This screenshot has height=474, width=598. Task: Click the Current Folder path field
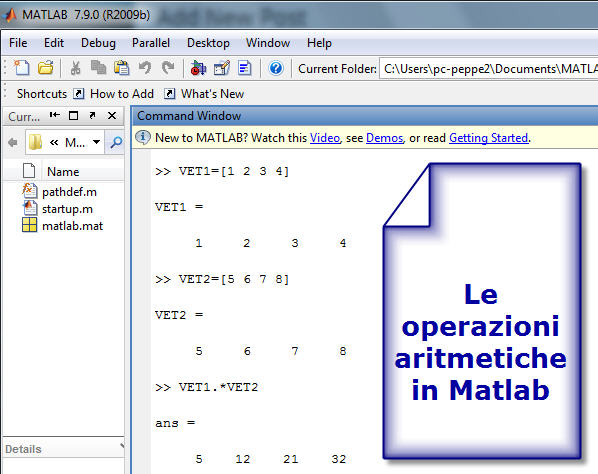[489, 69]
